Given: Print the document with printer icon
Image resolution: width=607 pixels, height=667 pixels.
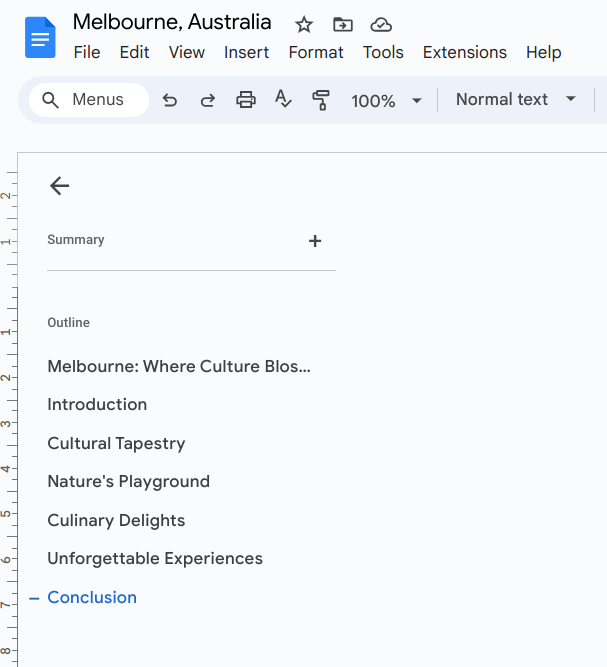Looking at the screenshot, I should (246, 100).
